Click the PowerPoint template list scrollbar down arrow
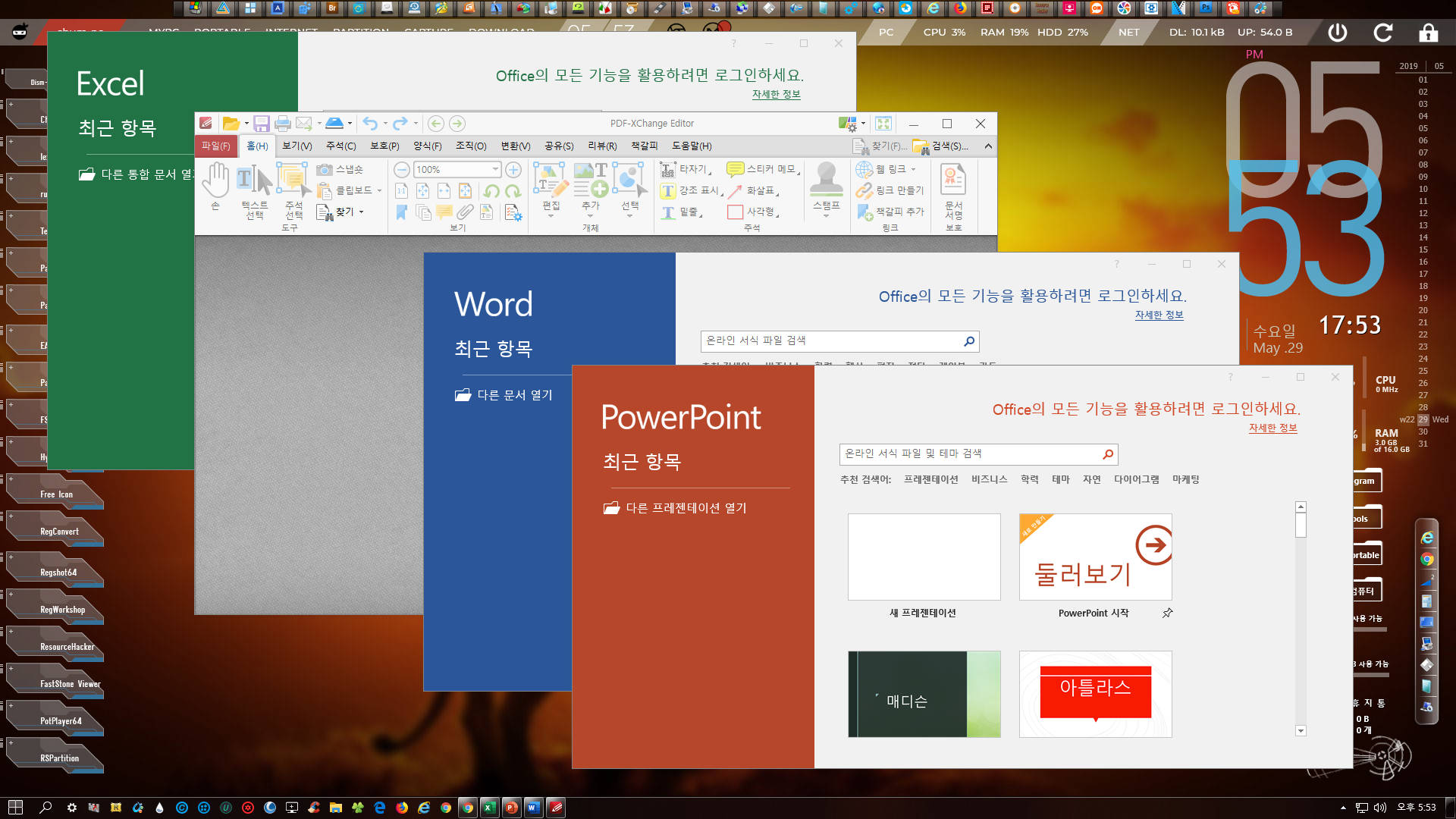Viewport: 1456px width, 819px height. point(1301,731)
